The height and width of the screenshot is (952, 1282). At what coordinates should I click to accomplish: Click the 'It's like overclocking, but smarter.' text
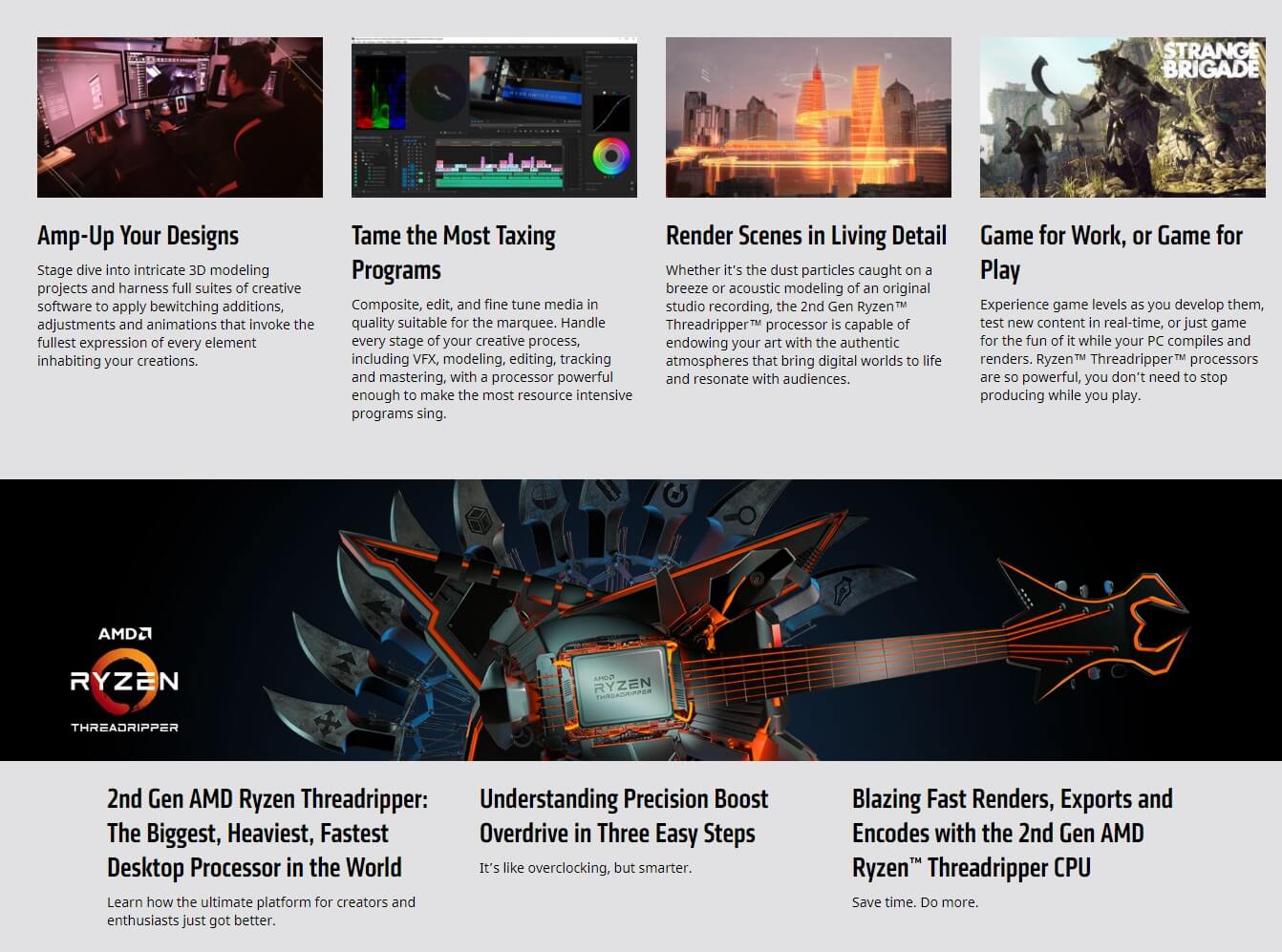(586, 868)
